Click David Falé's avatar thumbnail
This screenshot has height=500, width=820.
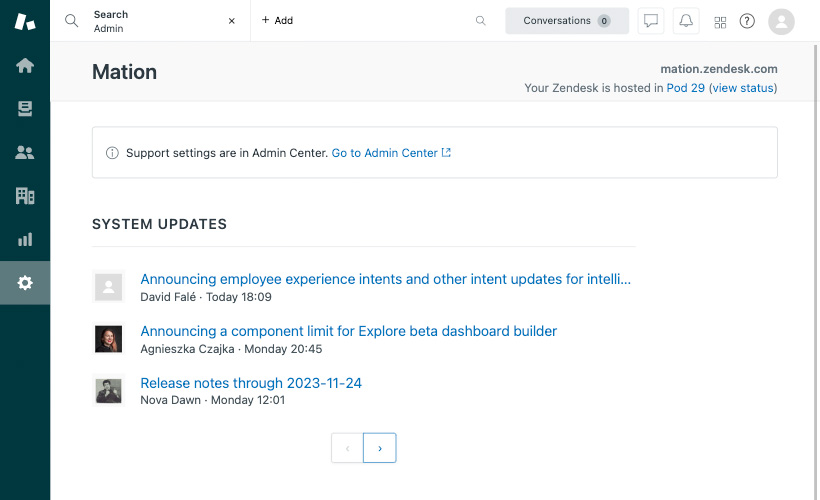point(108,287)
